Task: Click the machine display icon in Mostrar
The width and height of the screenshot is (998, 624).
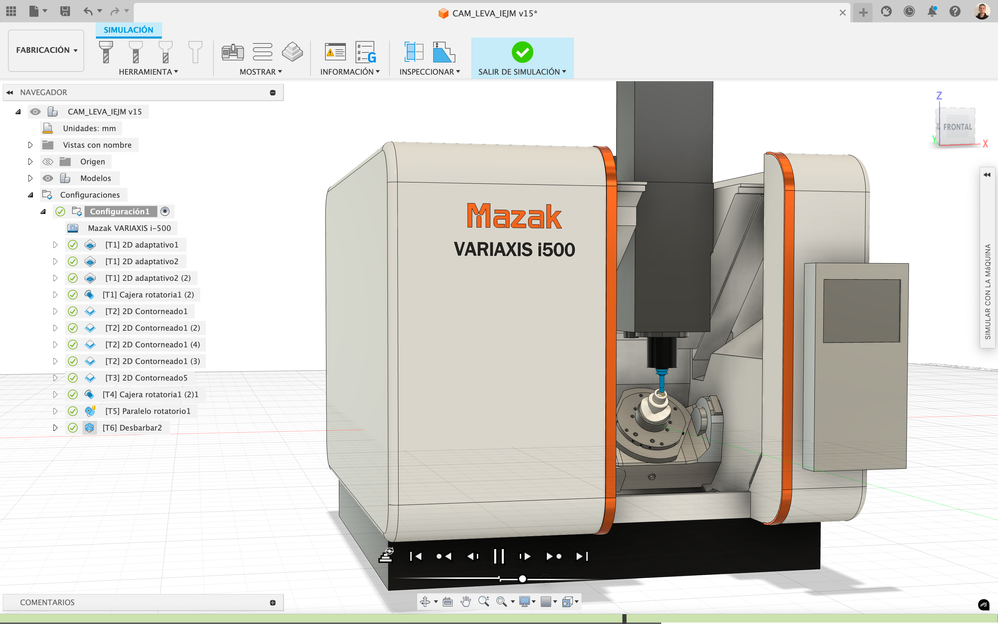Action: coord(232,52)
